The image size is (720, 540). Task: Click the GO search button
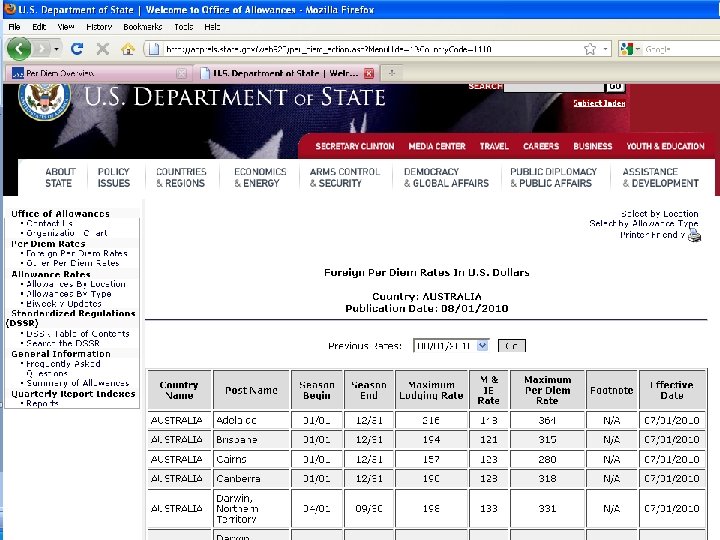coord(615,86)
